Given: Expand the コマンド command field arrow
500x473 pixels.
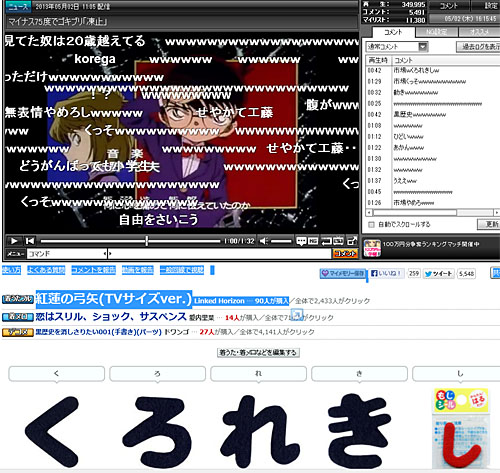Looking at the screenshot, I should [x=105, y=254].
